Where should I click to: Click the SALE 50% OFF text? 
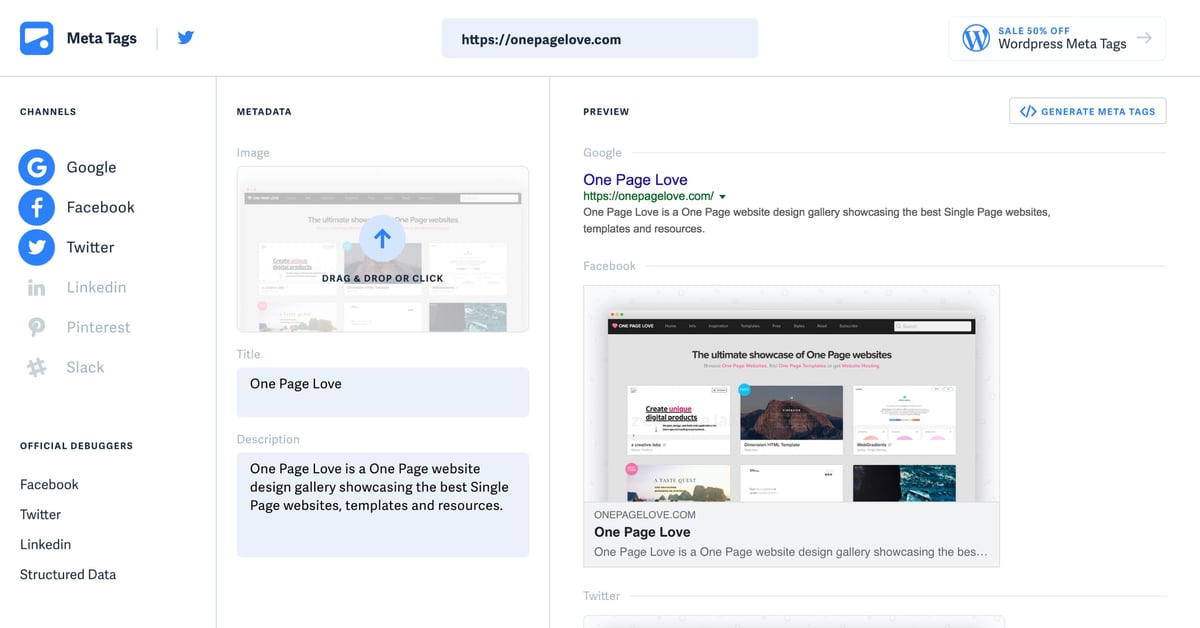(x=1034, y=31)
